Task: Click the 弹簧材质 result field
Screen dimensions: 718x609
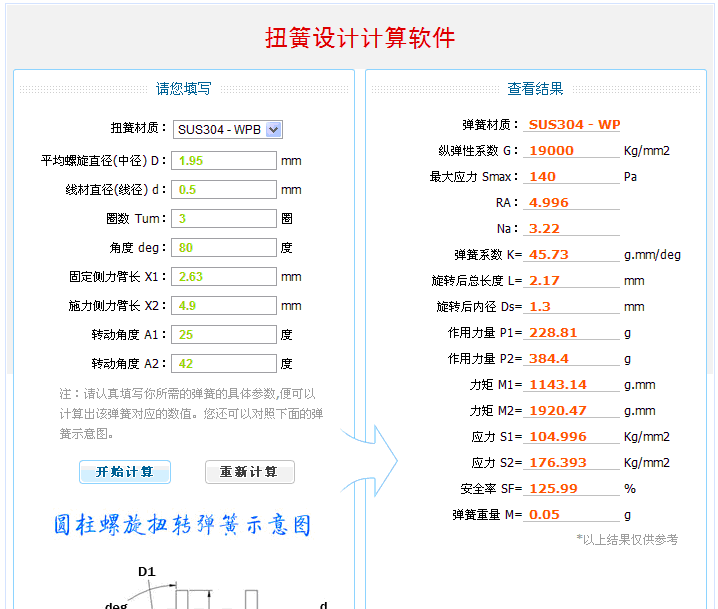Action: coord(572,125)
